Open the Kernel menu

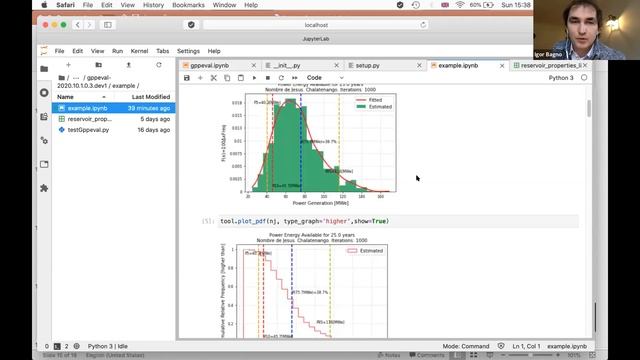coord(139,51)
